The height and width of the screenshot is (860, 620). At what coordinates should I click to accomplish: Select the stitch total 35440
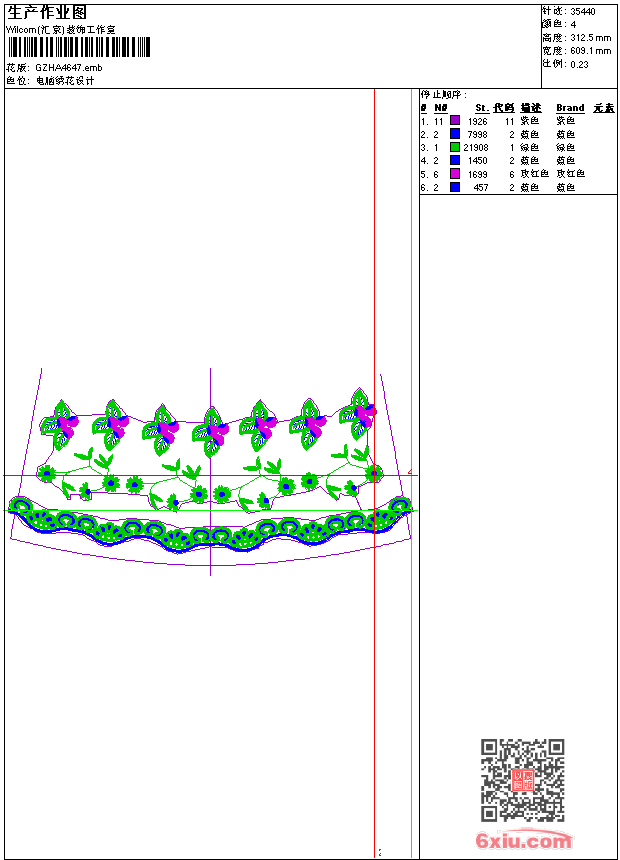[583, 12]
